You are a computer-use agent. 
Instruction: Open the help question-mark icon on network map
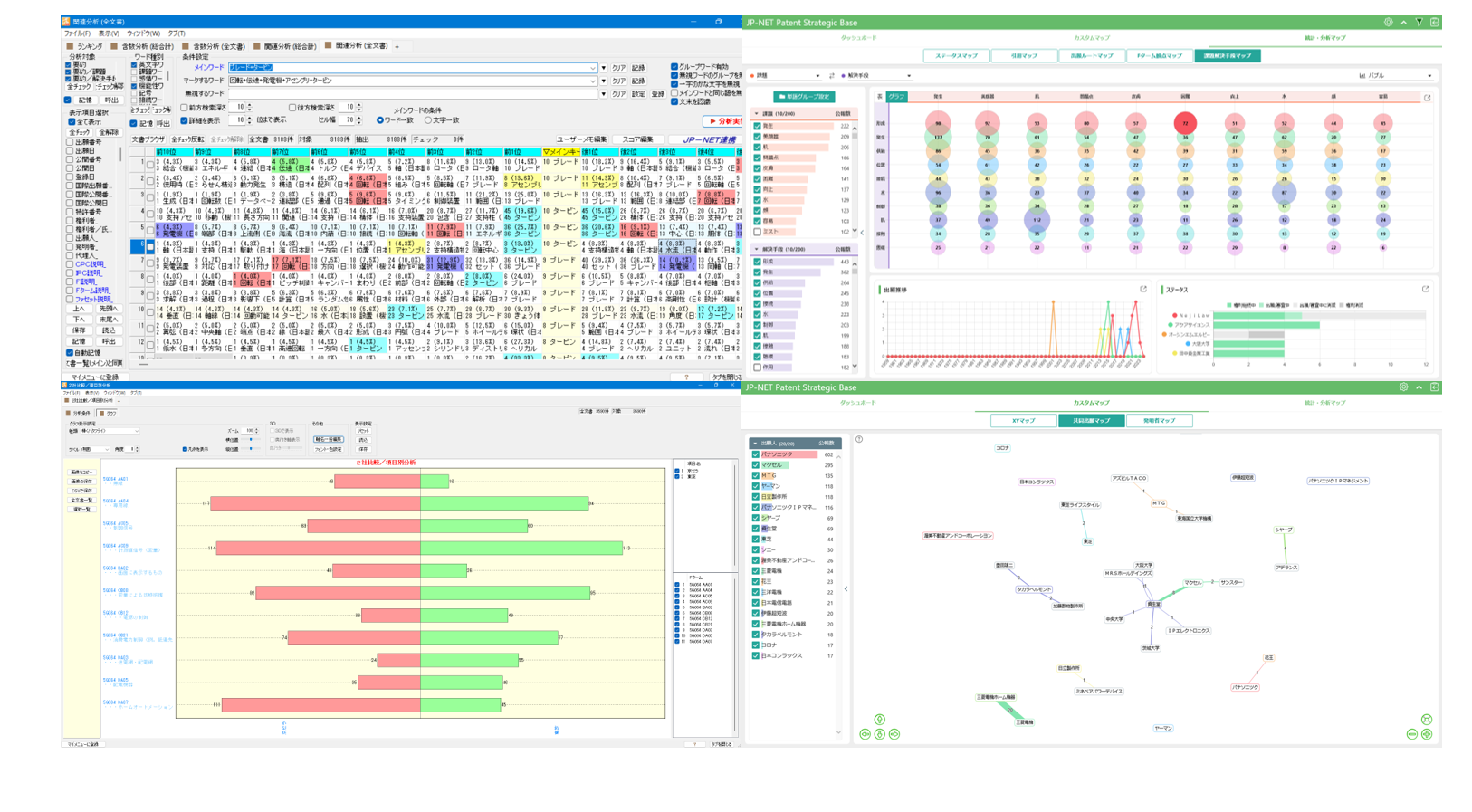859,440
